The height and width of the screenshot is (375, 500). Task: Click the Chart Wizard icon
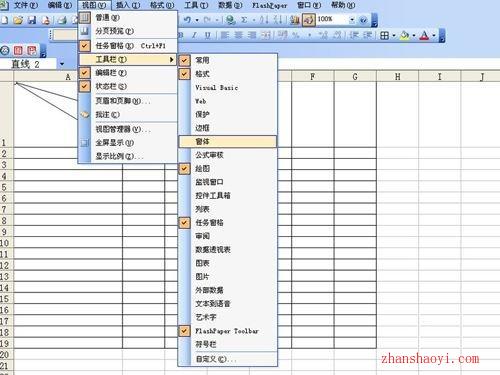[294, 20]
